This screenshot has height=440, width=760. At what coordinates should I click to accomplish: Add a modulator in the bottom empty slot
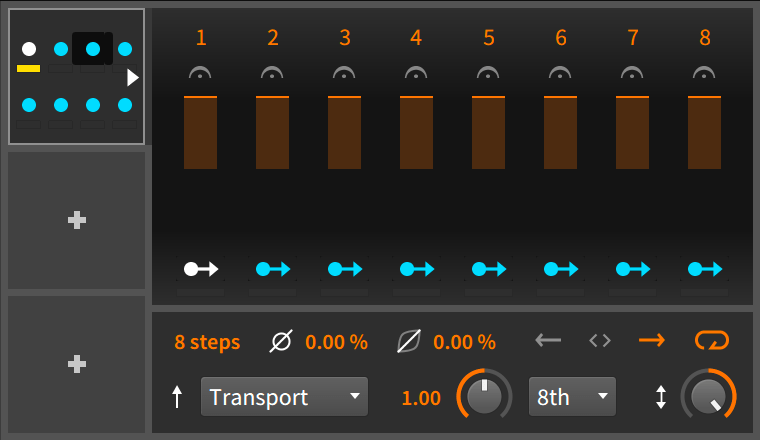[77, 365]
